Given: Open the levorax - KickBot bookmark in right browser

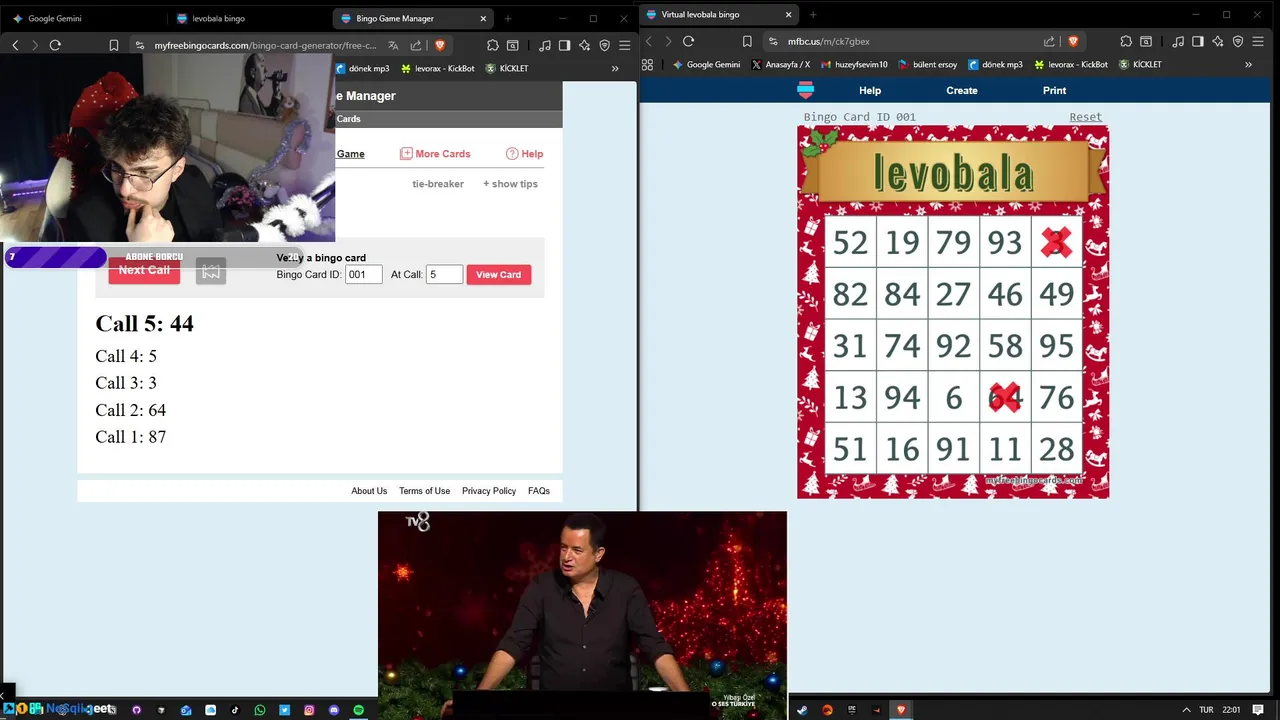Looking at the screenshot, I should click(1071, 64).
